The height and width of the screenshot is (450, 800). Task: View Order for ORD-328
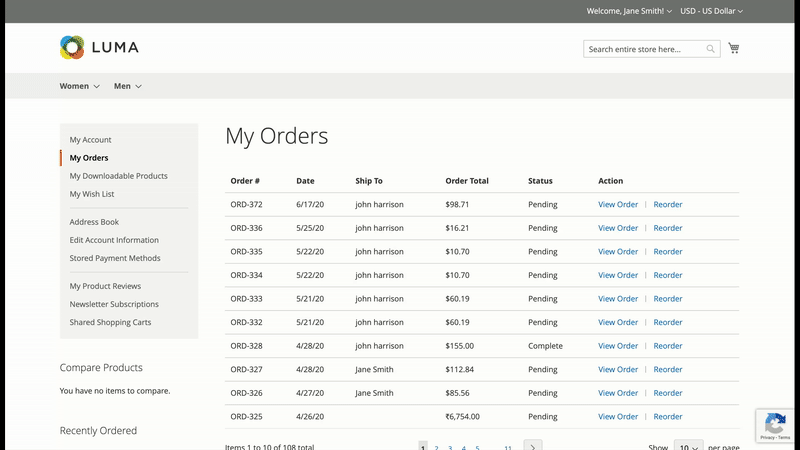[x=618, y=345]
